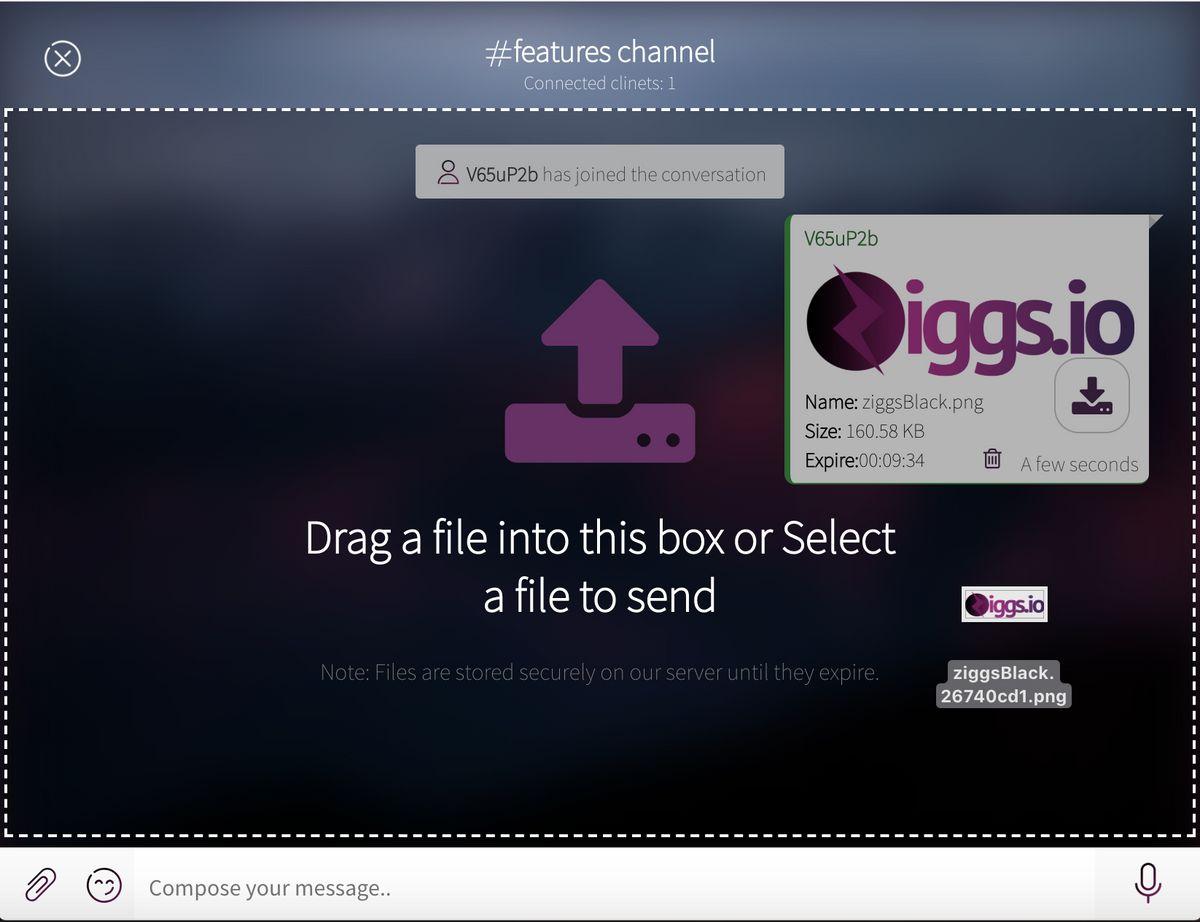Image resolution: width=1200 pixels, height=922 pixels.
Task: Click the user icon in join notification
Action: click(x=448, y=173)
